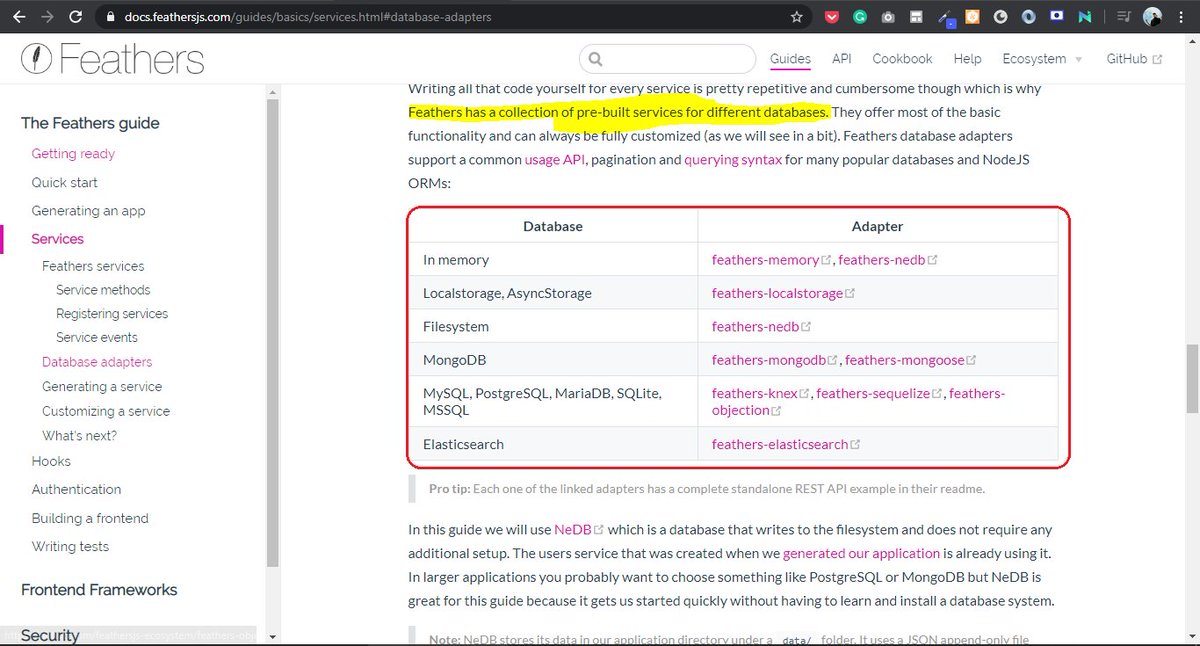Image resolution: width=1200 pixels, height=646 pixels.
Task: Go to the What's next? section
Action: pos(79,436)
